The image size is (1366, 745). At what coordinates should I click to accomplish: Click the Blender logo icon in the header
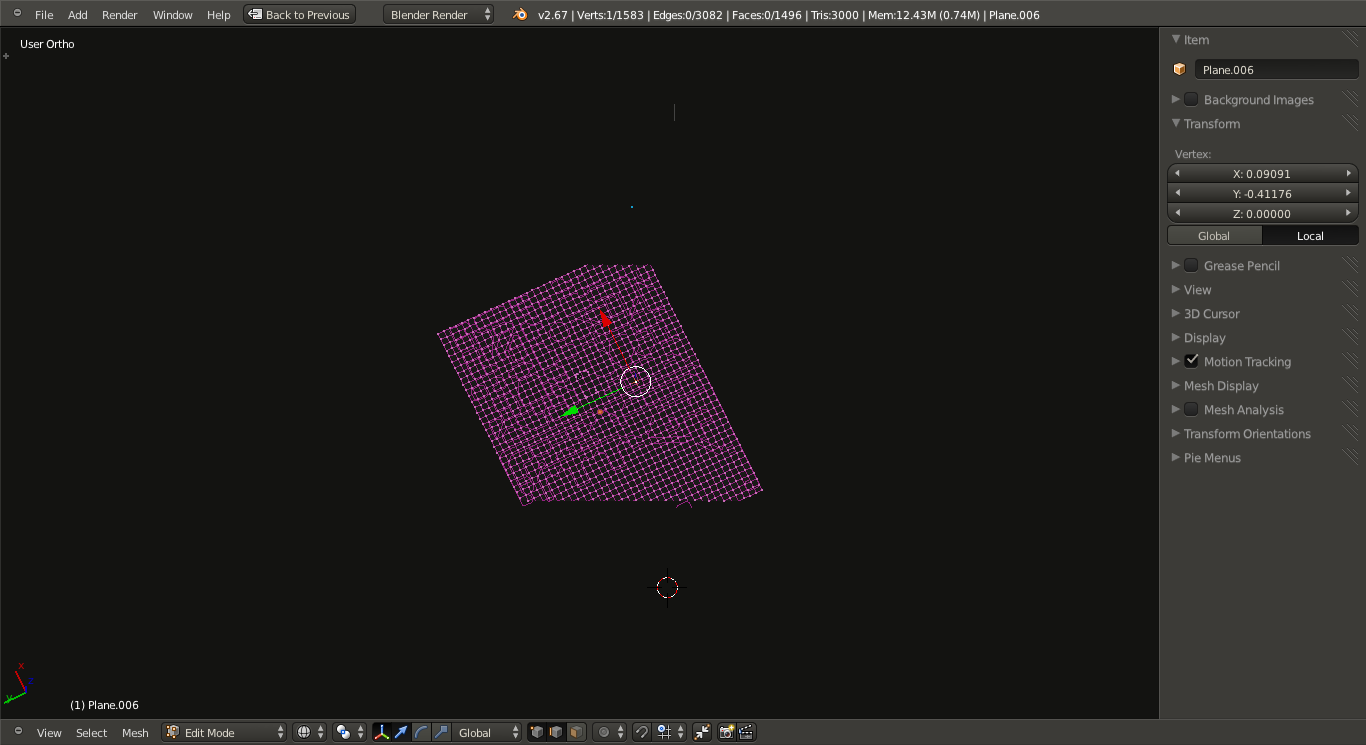coord(520,14)
